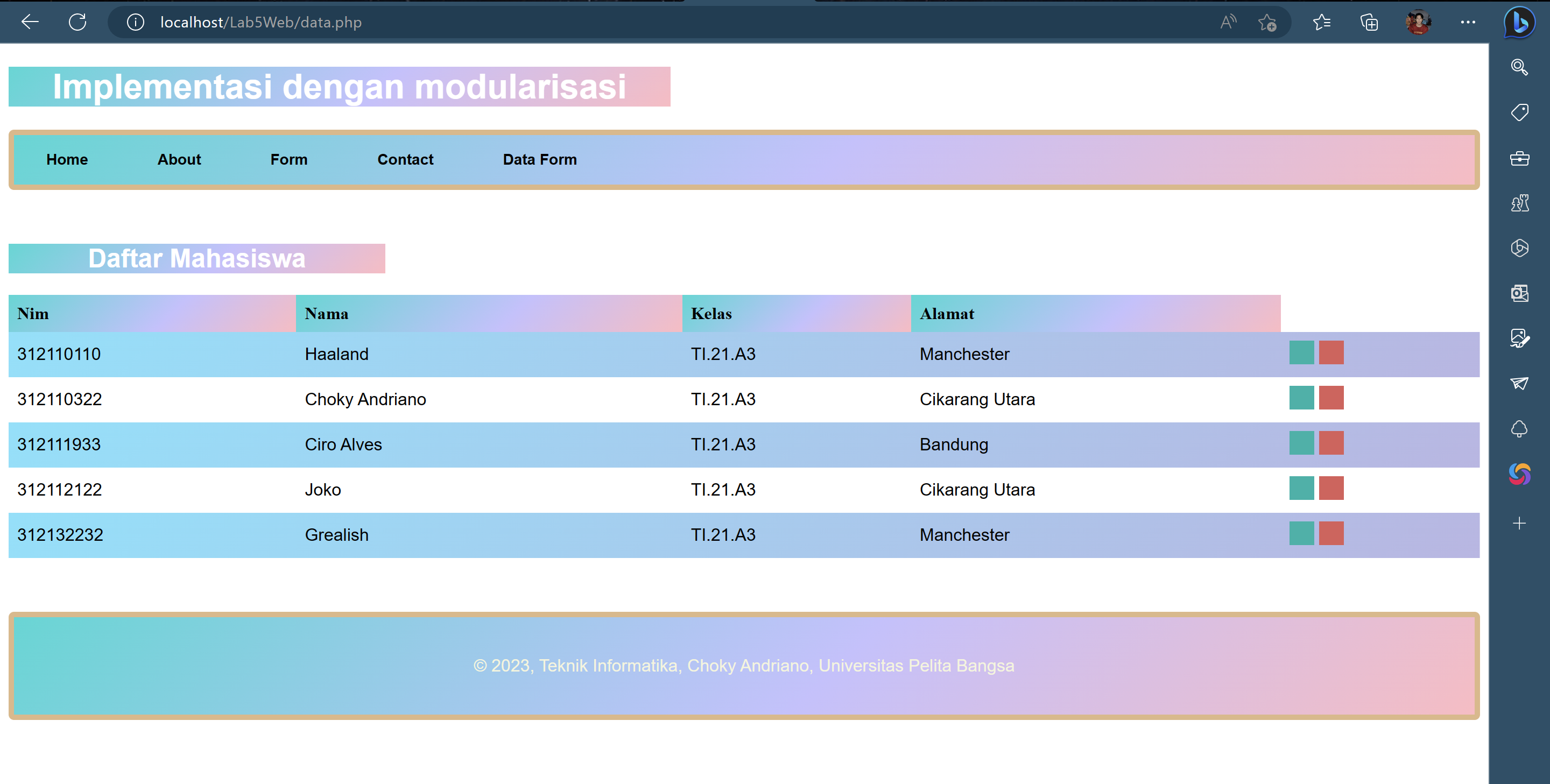This screenshot has height=784, width=1550.
Task: Open the Games chess icon in sidebar
Action: (x=1519, y=203)
